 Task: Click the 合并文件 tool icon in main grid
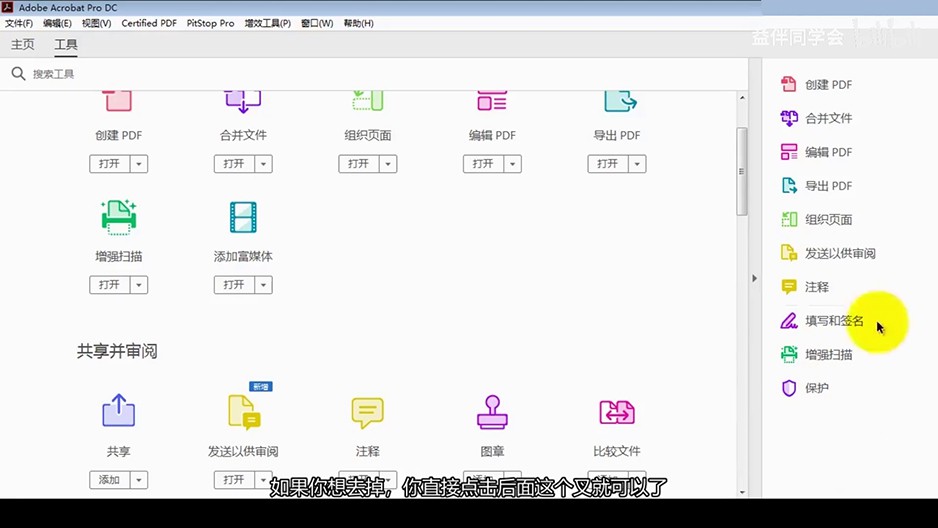(243, 102)
